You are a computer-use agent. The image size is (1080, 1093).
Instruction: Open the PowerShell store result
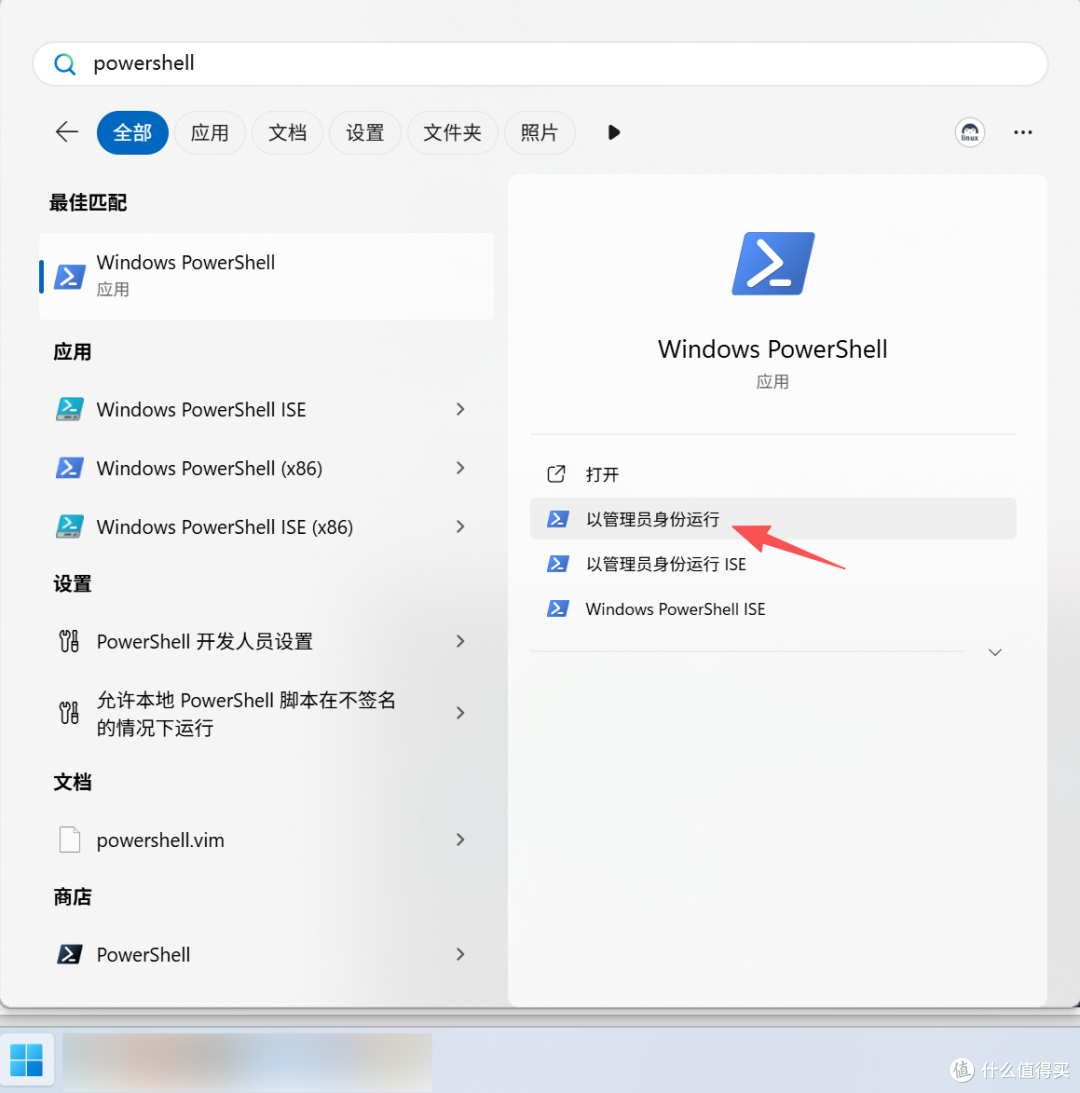(x=267, y=954)
